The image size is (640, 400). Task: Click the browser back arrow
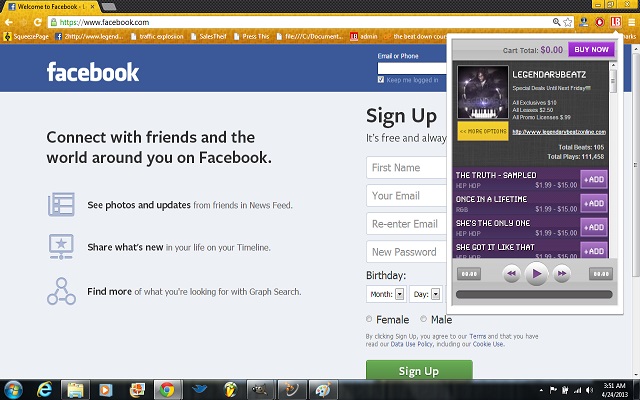(x=9, y=22)
